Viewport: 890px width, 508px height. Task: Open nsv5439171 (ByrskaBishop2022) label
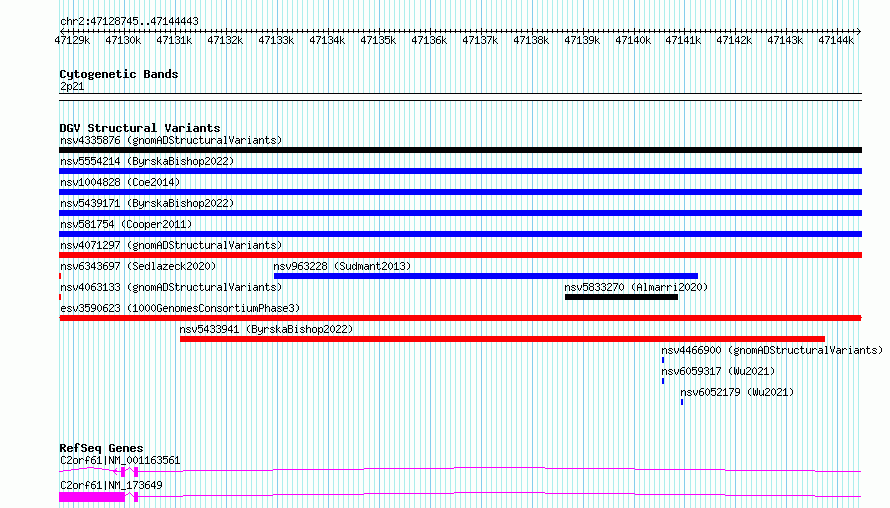coord(147,203)
